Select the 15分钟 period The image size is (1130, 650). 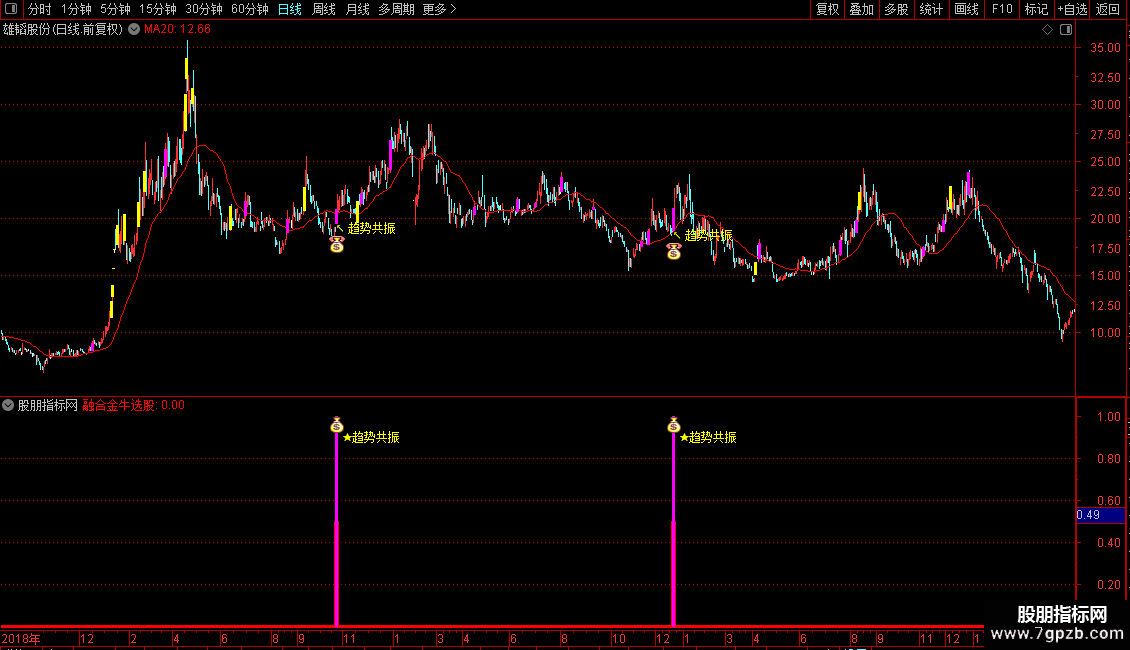point(157,9)
